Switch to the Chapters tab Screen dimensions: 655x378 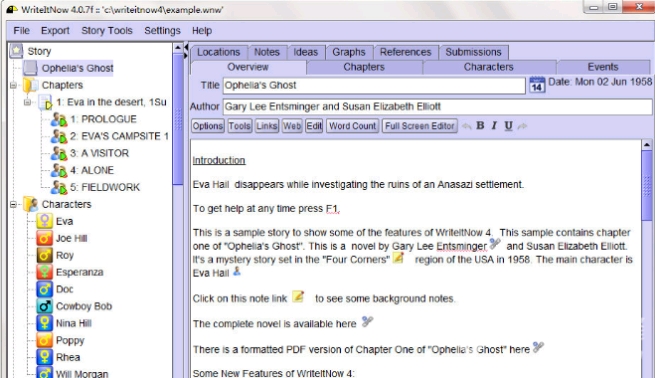pyautogui.click(x=364, y=67)
